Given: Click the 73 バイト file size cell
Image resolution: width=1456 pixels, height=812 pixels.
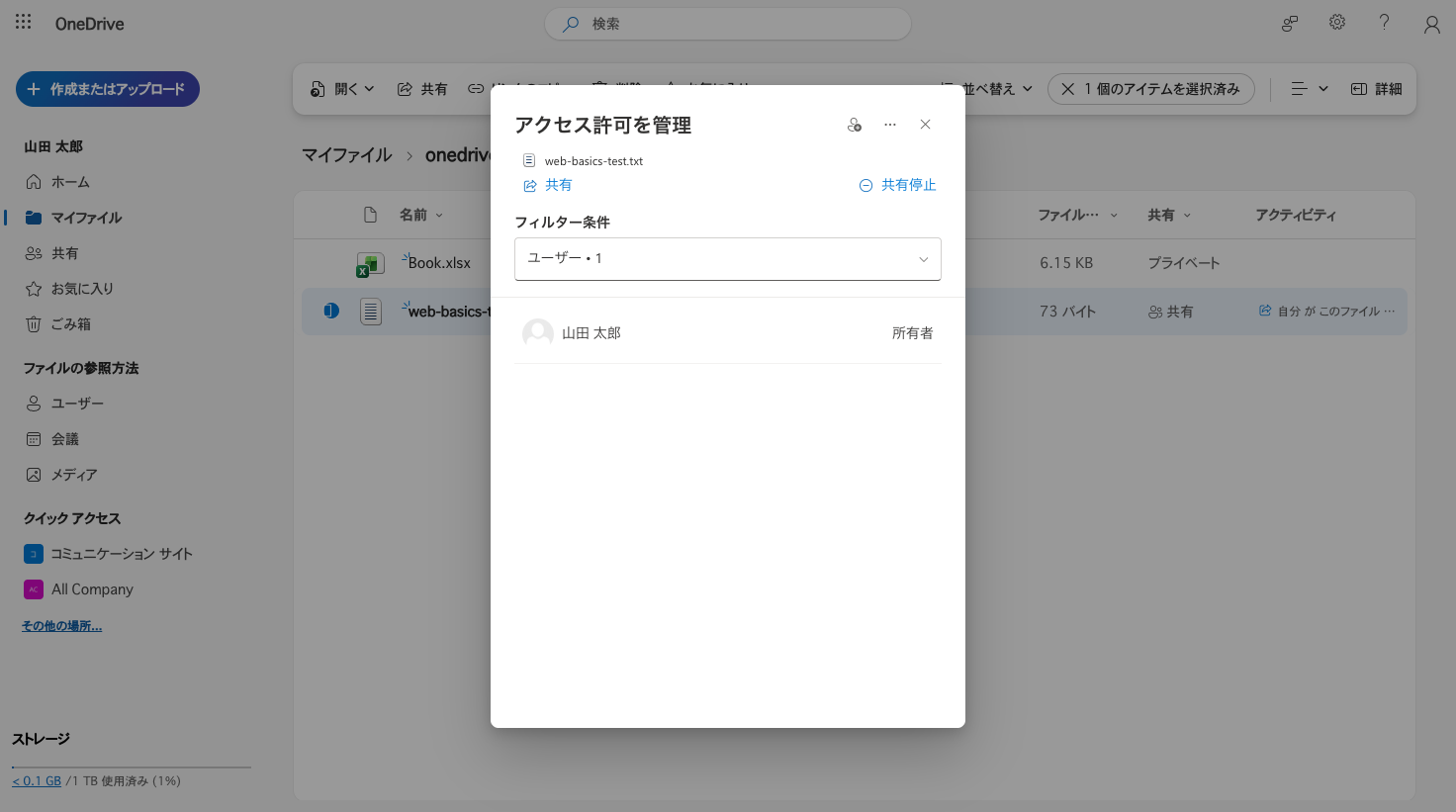Looking at the screenshot, I should tap(1067, 312).
